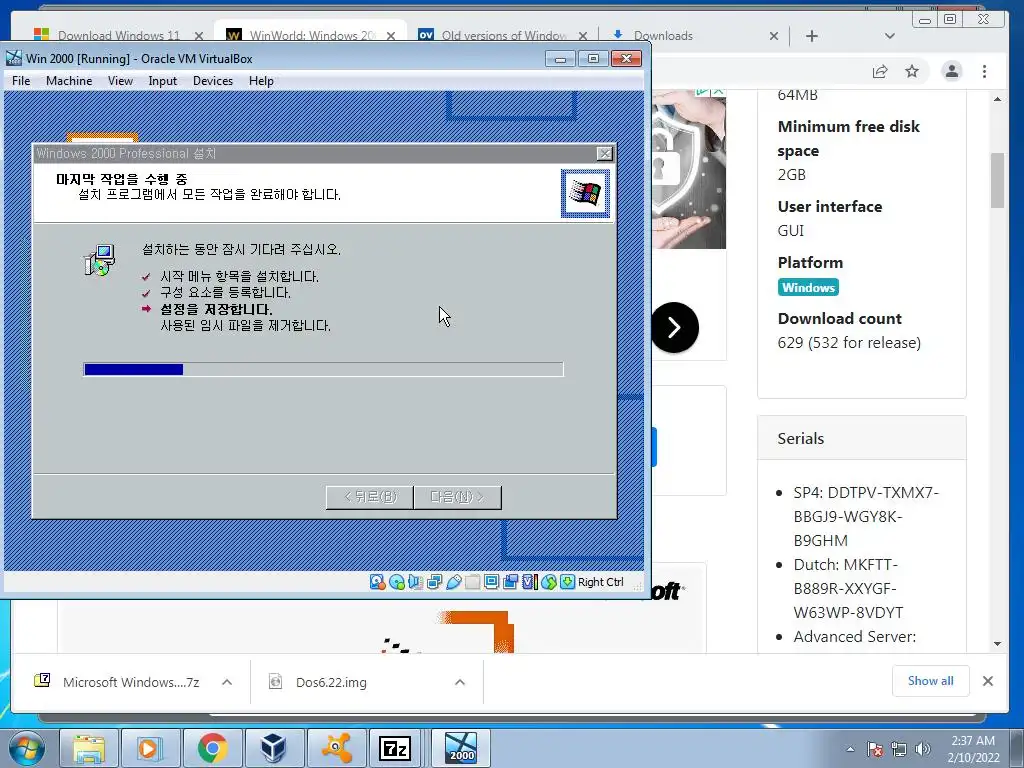Click the scroll down arrow in Chrome
Screen dimensions: 1024x768
tap(997, 644)
